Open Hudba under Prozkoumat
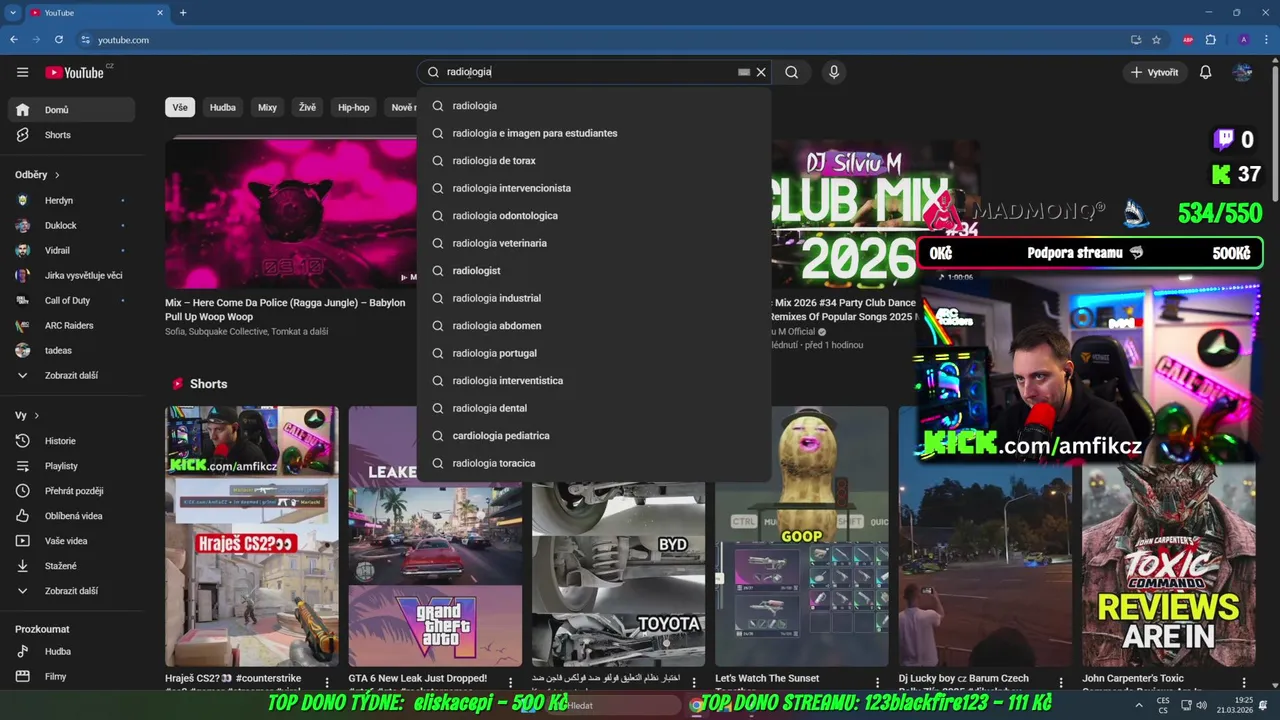1280x720 pixels. point(70,651)
